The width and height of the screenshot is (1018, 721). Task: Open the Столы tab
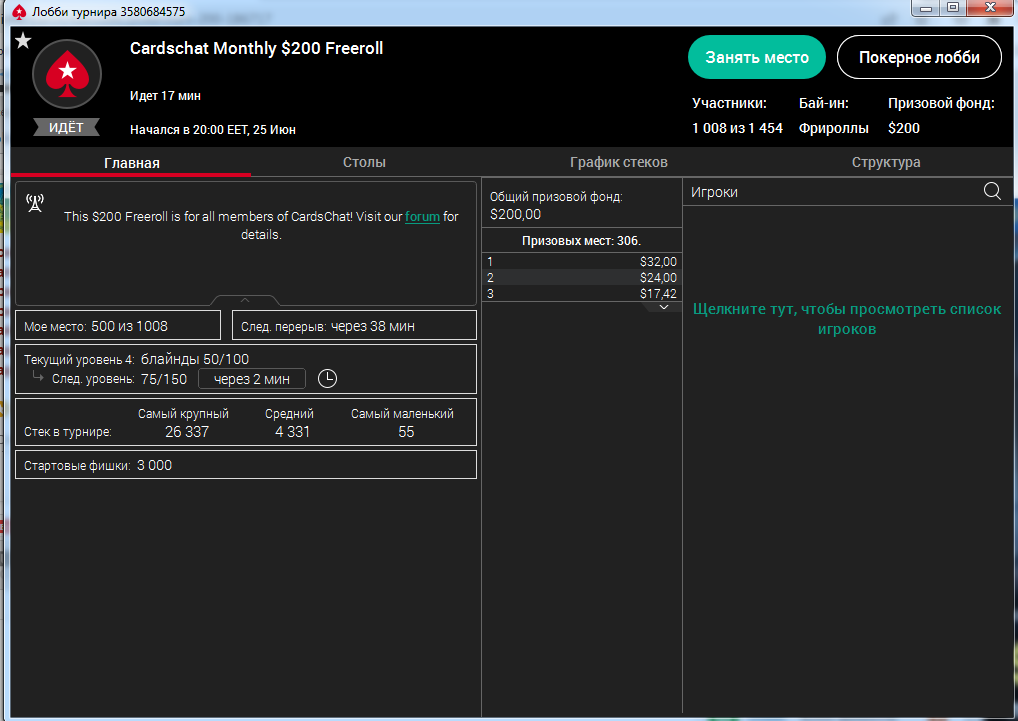point(364,162)
